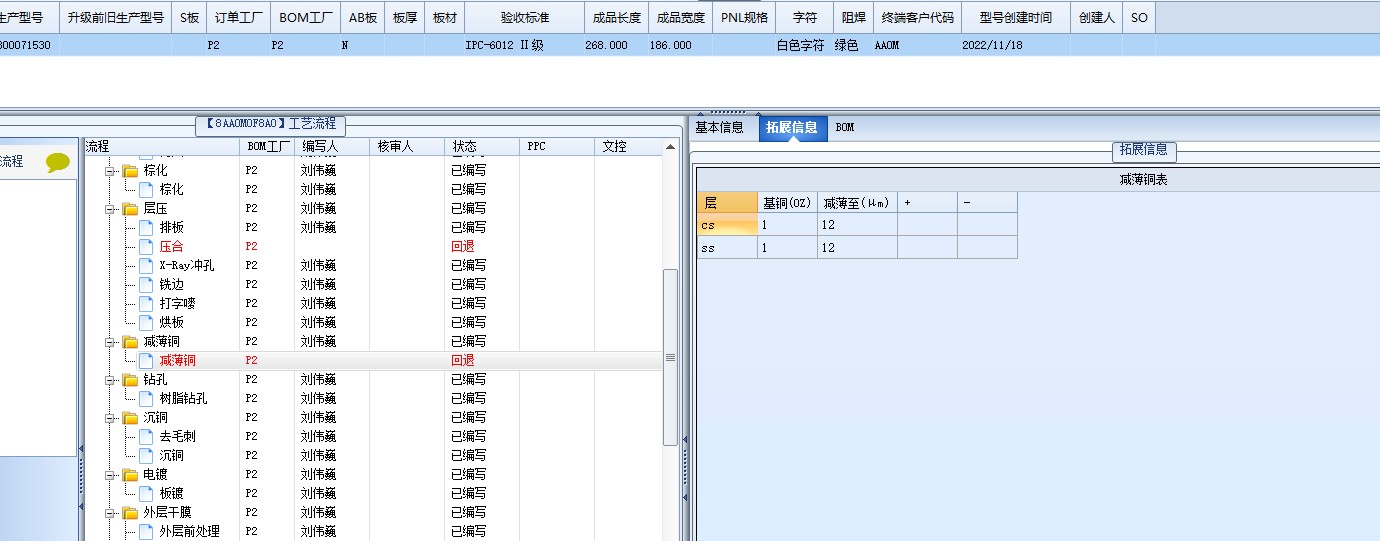Click the document icon of 沉铜 sub-step
This screenshot has width=1380, height=541.
pos(146,456)
